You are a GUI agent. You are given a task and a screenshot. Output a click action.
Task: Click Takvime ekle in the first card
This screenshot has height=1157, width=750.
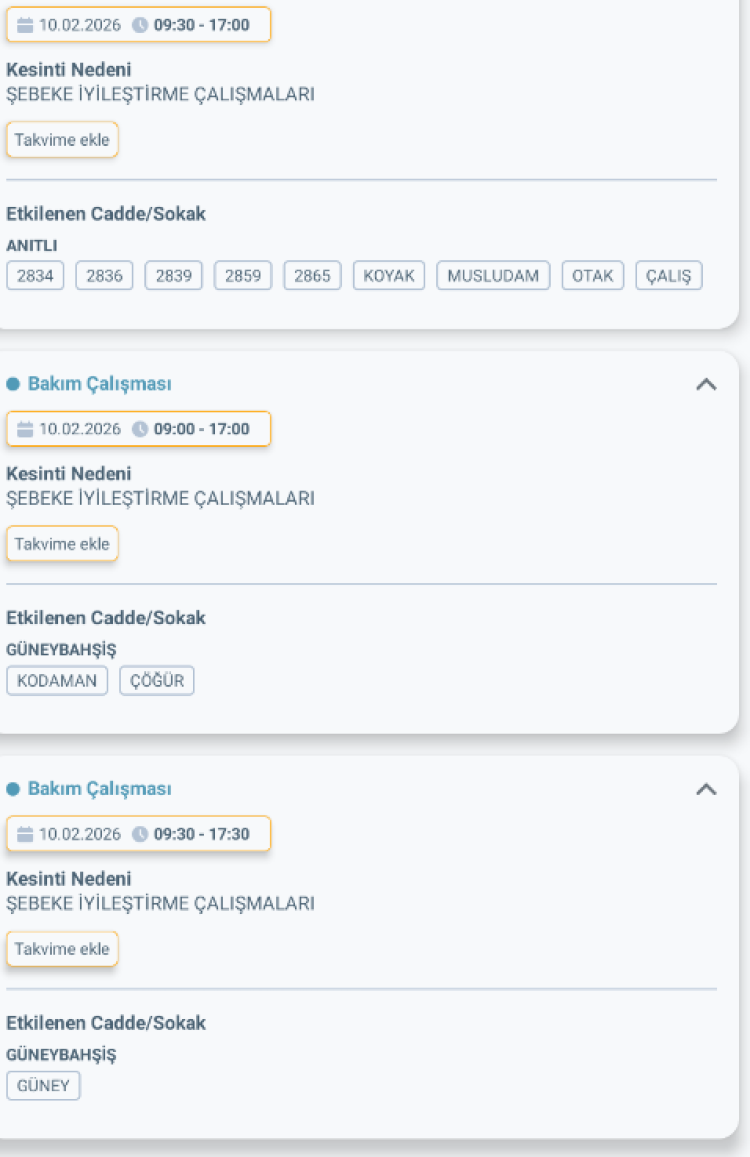(x=62, y=139)
